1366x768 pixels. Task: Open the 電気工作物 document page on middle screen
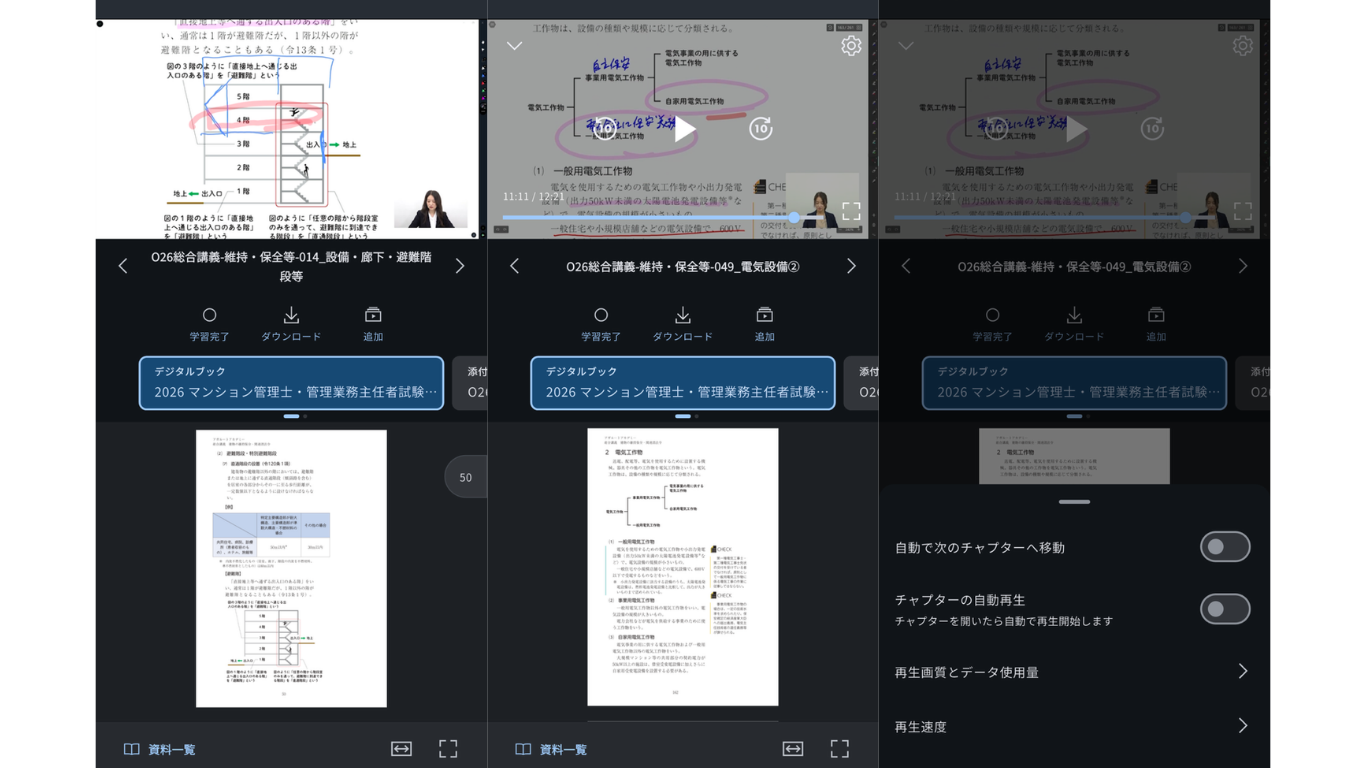click(x=683, y=567)
